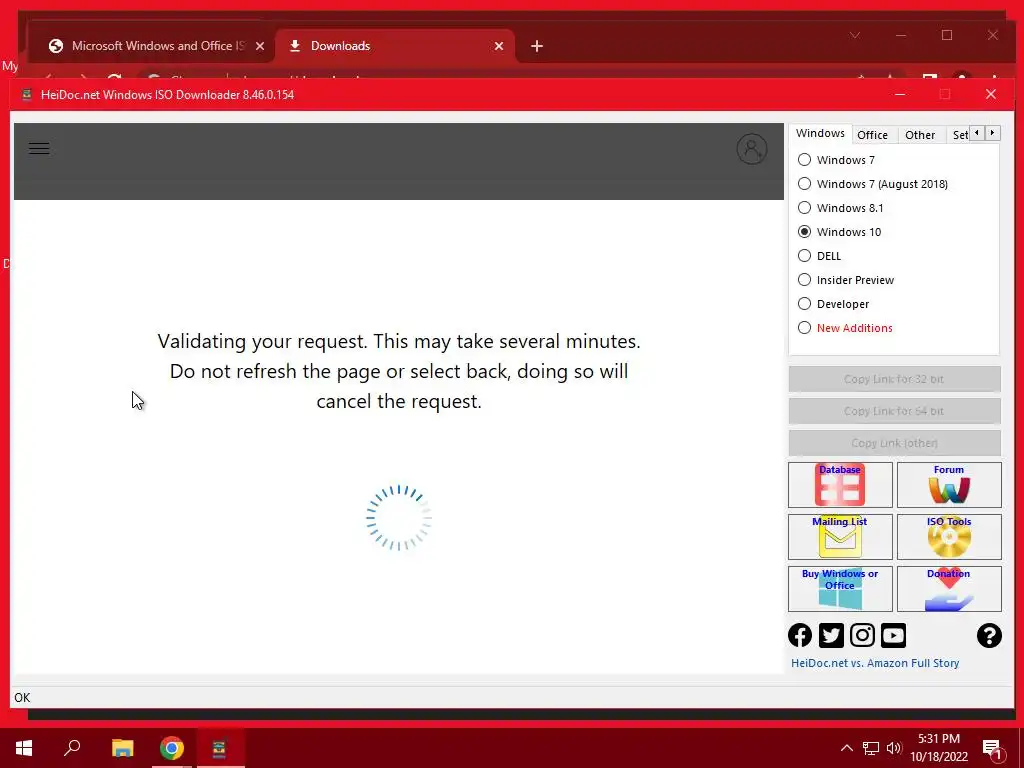Switch to the Office tab
This screenshot has width=1024, height=768.
pos(872,135)
